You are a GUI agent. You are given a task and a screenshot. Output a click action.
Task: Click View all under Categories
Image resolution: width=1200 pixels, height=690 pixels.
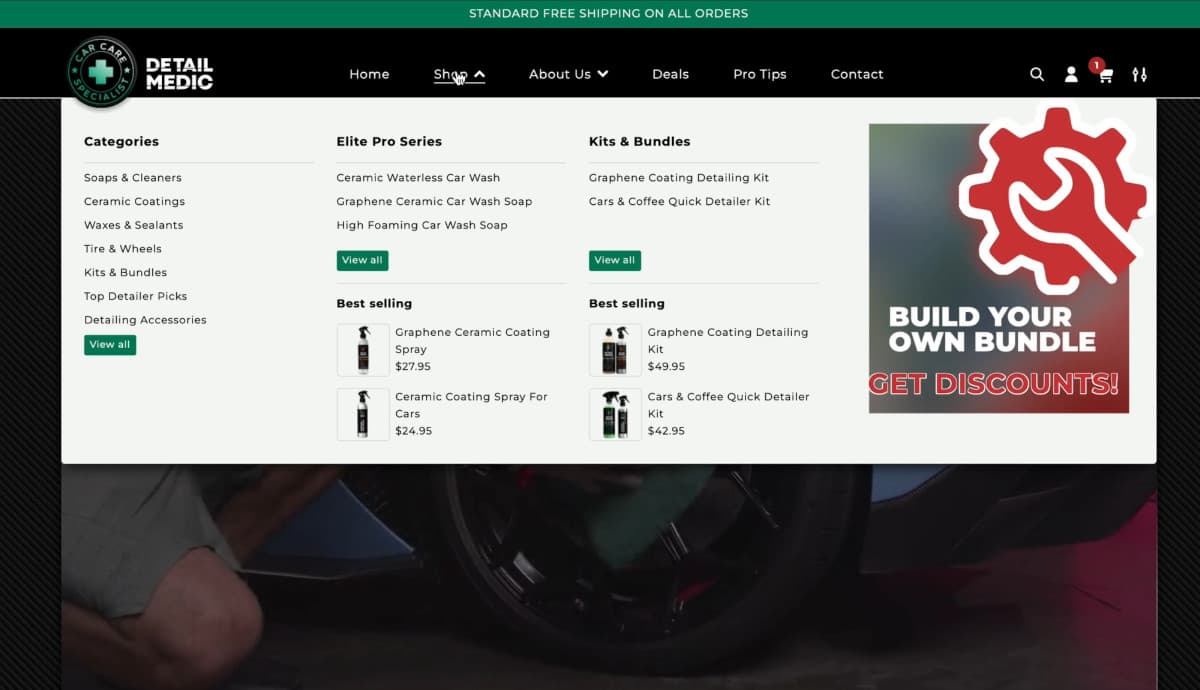110,344
